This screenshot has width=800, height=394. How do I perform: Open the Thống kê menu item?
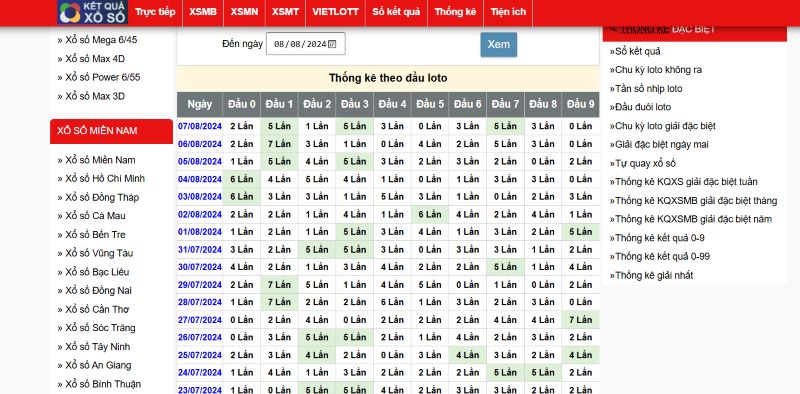[x=455, y=12]
